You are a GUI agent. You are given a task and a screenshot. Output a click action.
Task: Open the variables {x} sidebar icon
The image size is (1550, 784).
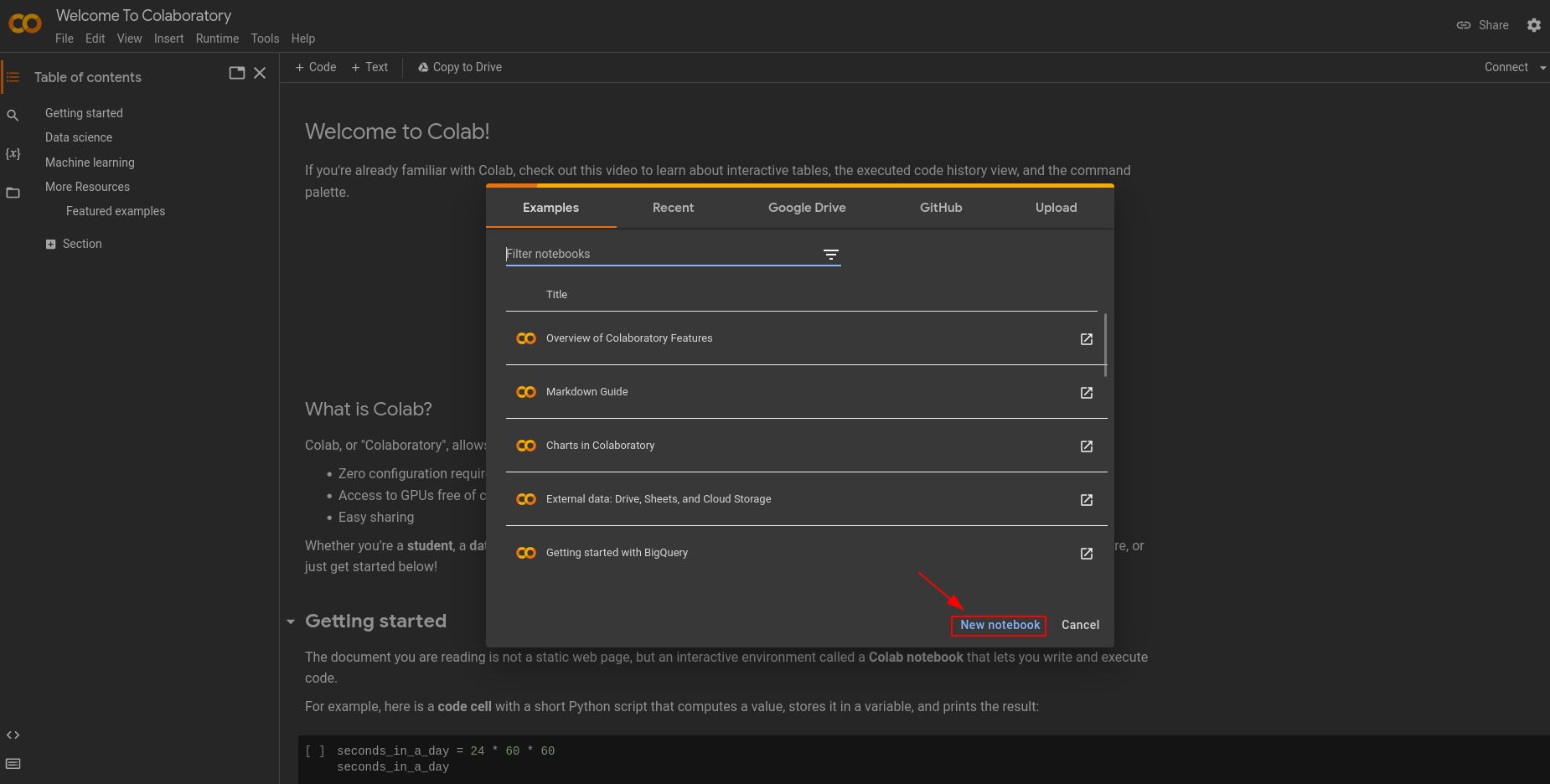[x=13, y=154]
